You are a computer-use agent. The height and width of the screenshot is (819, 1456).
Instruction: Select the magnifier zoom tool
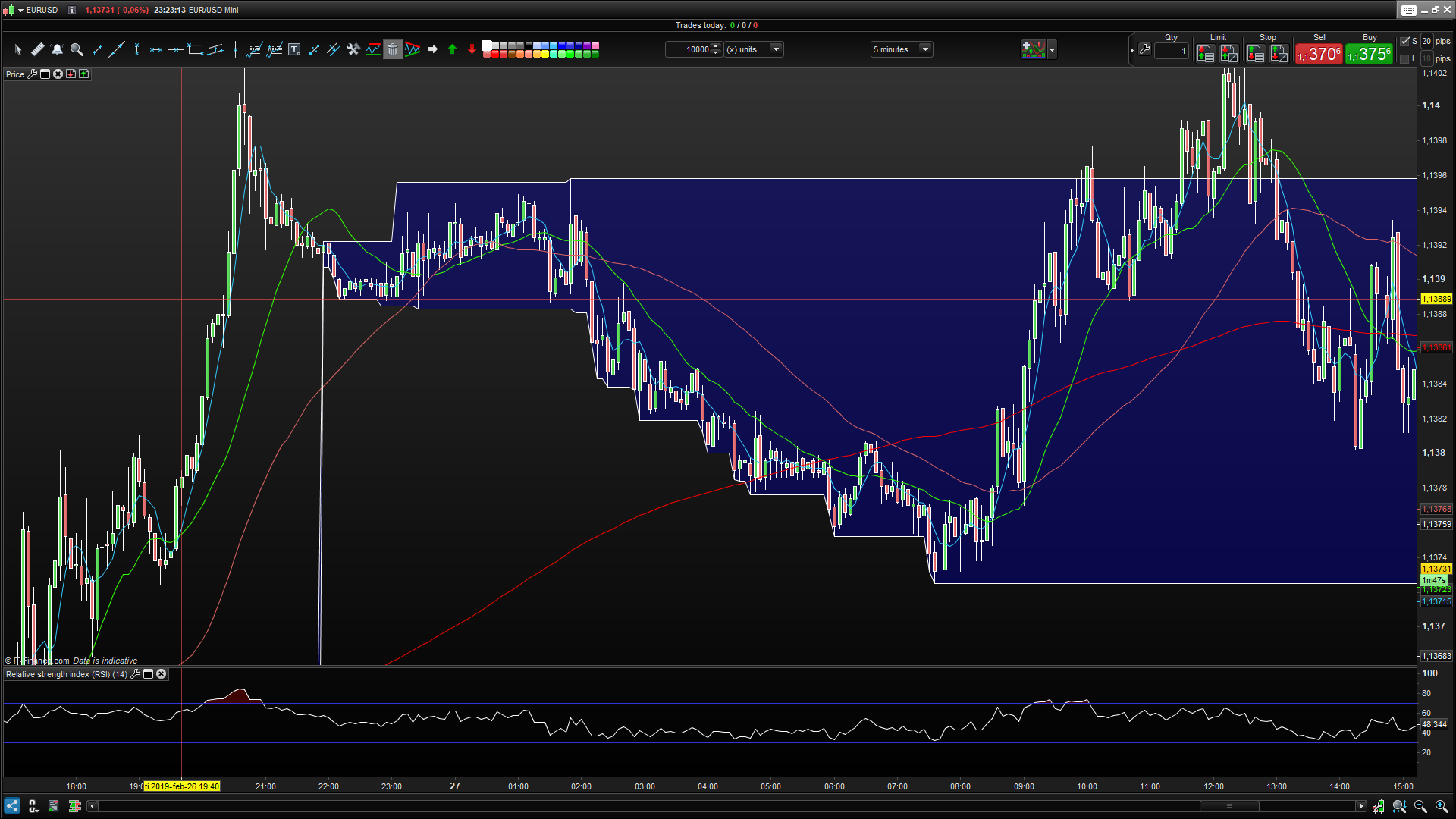coord(77,49)
